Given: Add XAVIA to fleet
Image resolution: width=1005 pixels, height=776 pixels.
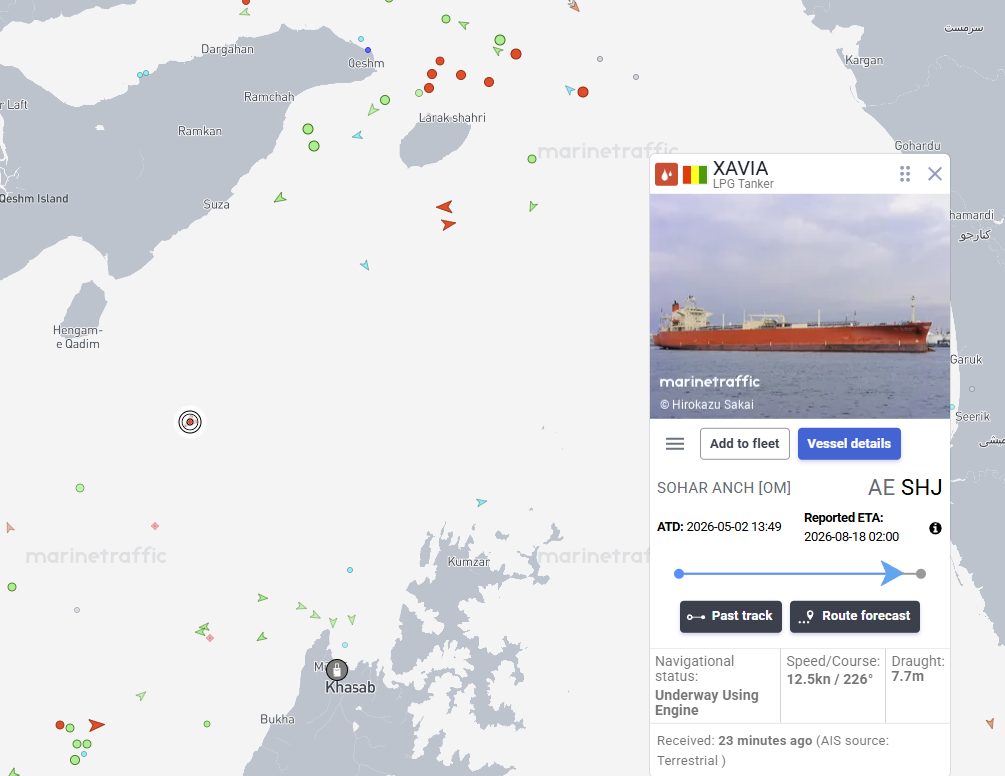Looking at the screenshot, I should pos(744,443).
